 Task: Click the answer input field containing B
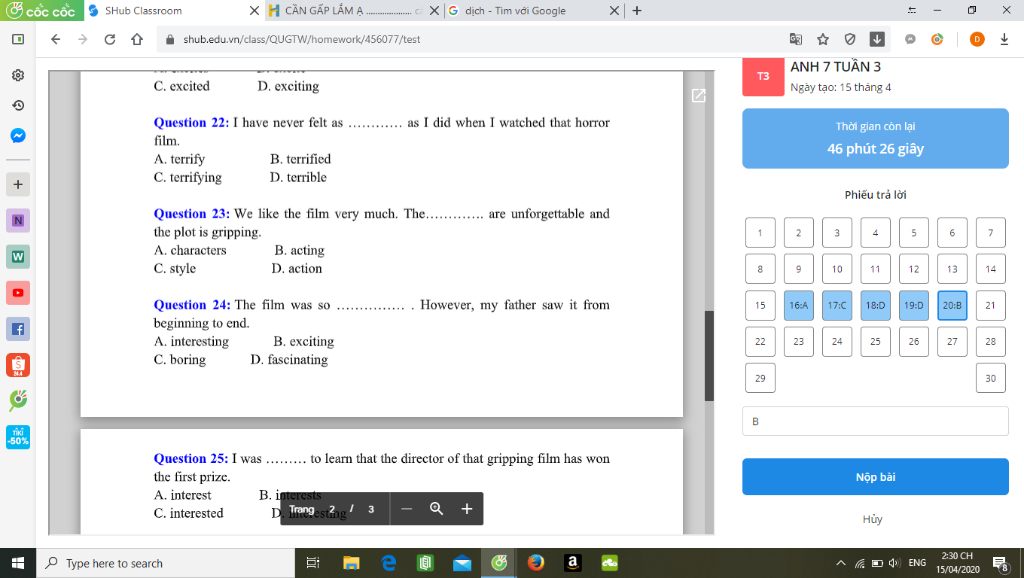(875, 421)
